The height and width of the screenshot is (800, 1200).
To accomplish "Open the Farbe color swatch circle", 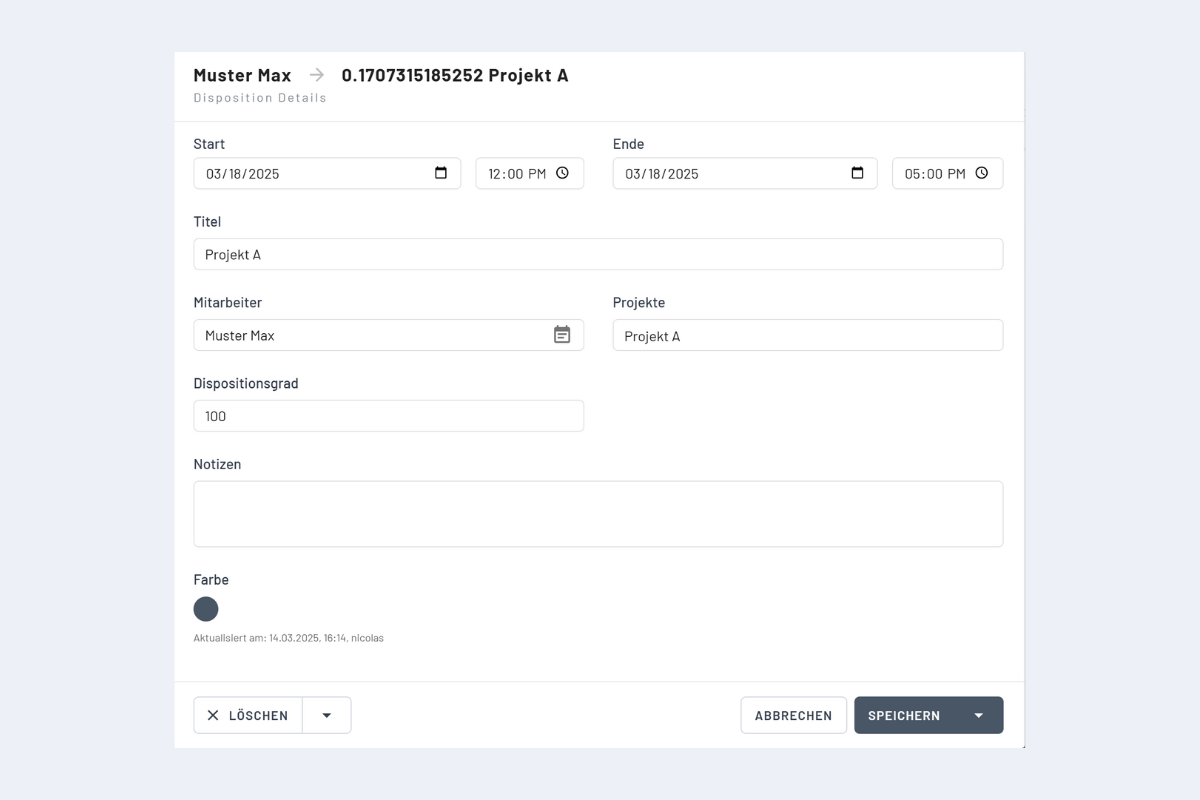I will click(206, 609).
